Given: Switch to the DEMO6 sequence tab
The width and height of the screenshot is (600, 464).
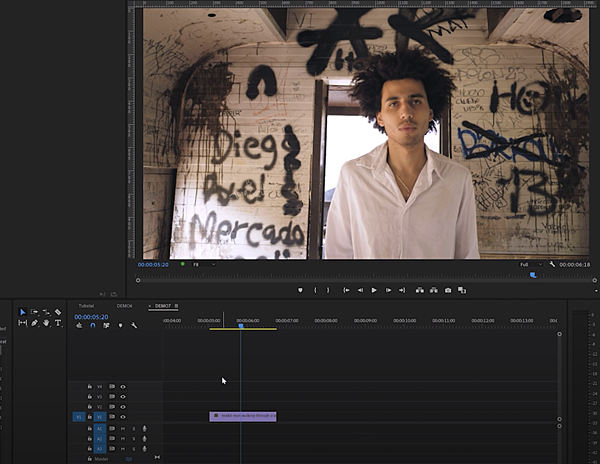Looking at the screenshot, I should [x=125, y=306].
